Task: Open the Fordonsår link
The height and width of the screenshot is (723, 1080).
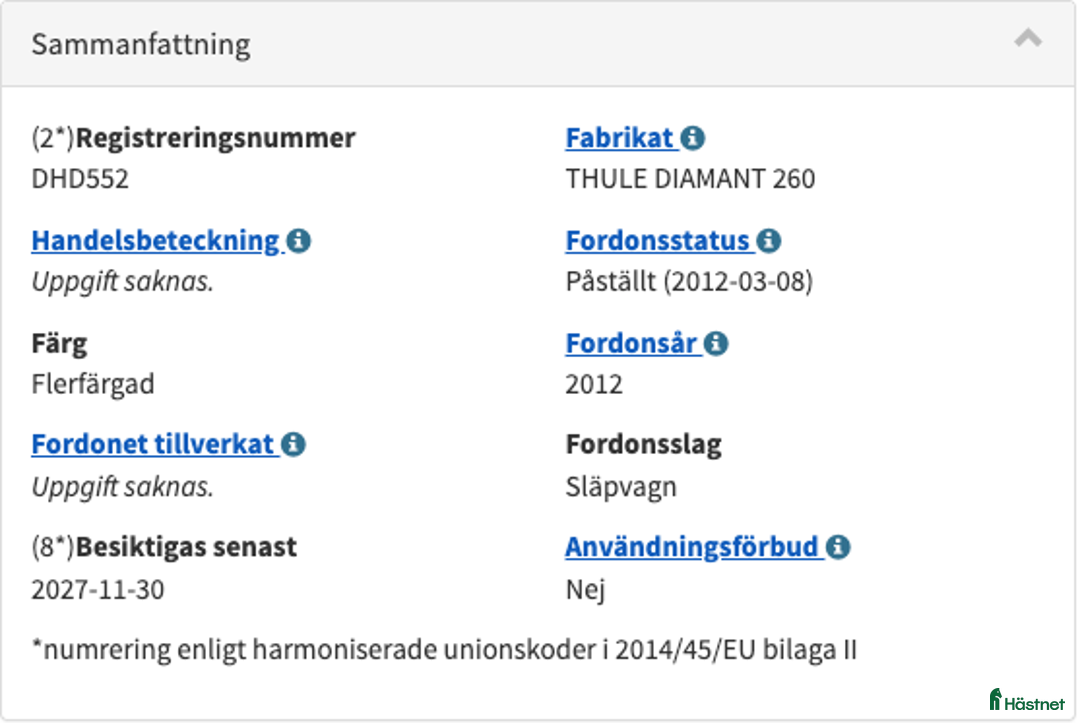Action: tap(631, 344)
